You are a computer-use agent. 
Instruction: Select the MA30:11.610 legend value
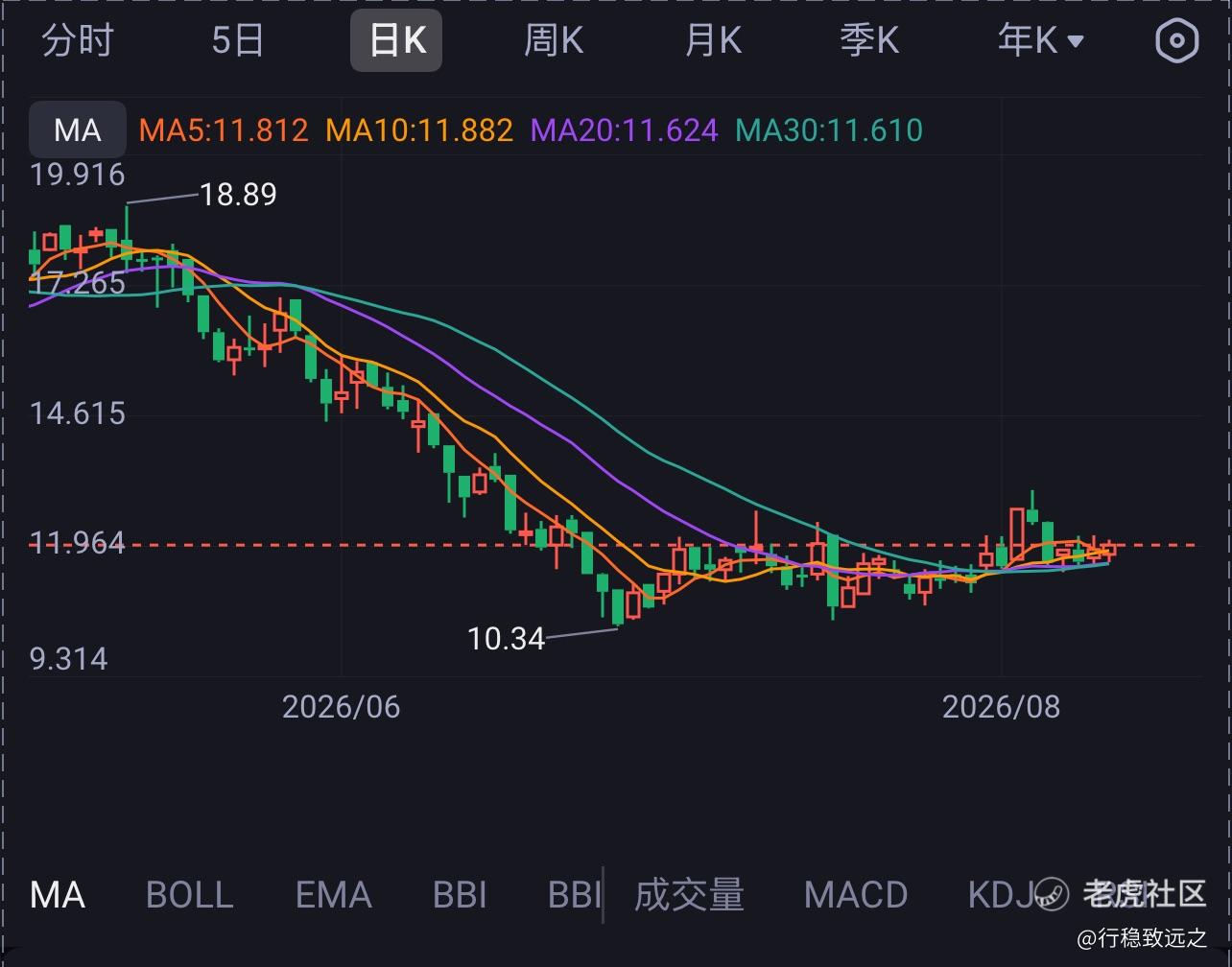(x=828, y=130)
